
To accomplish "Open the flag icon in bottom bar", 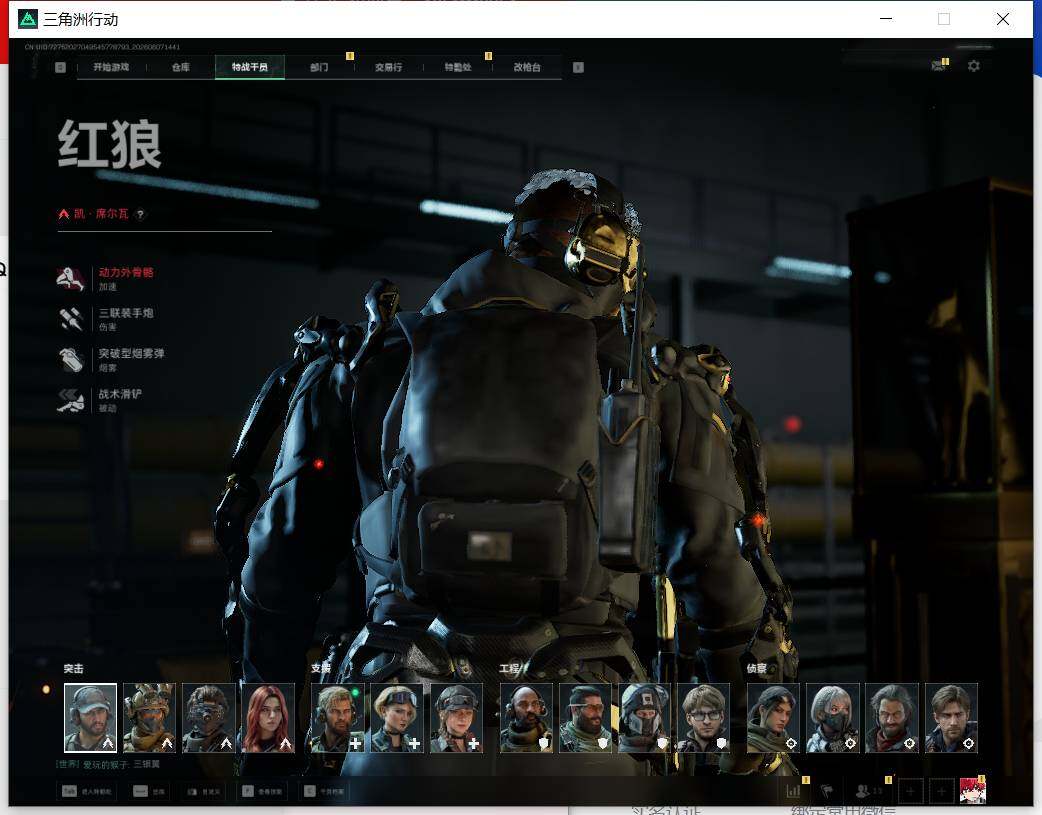I will tap(827, 791).
